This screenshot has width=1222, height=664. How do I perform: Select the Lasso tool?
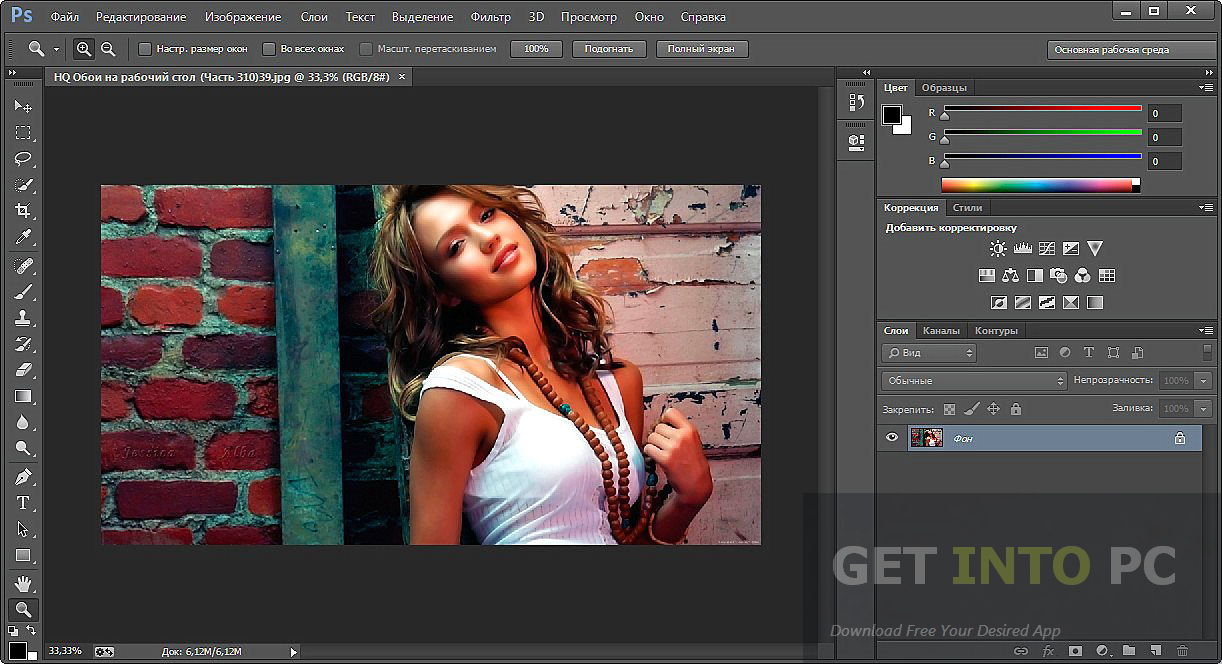[22, 158]
